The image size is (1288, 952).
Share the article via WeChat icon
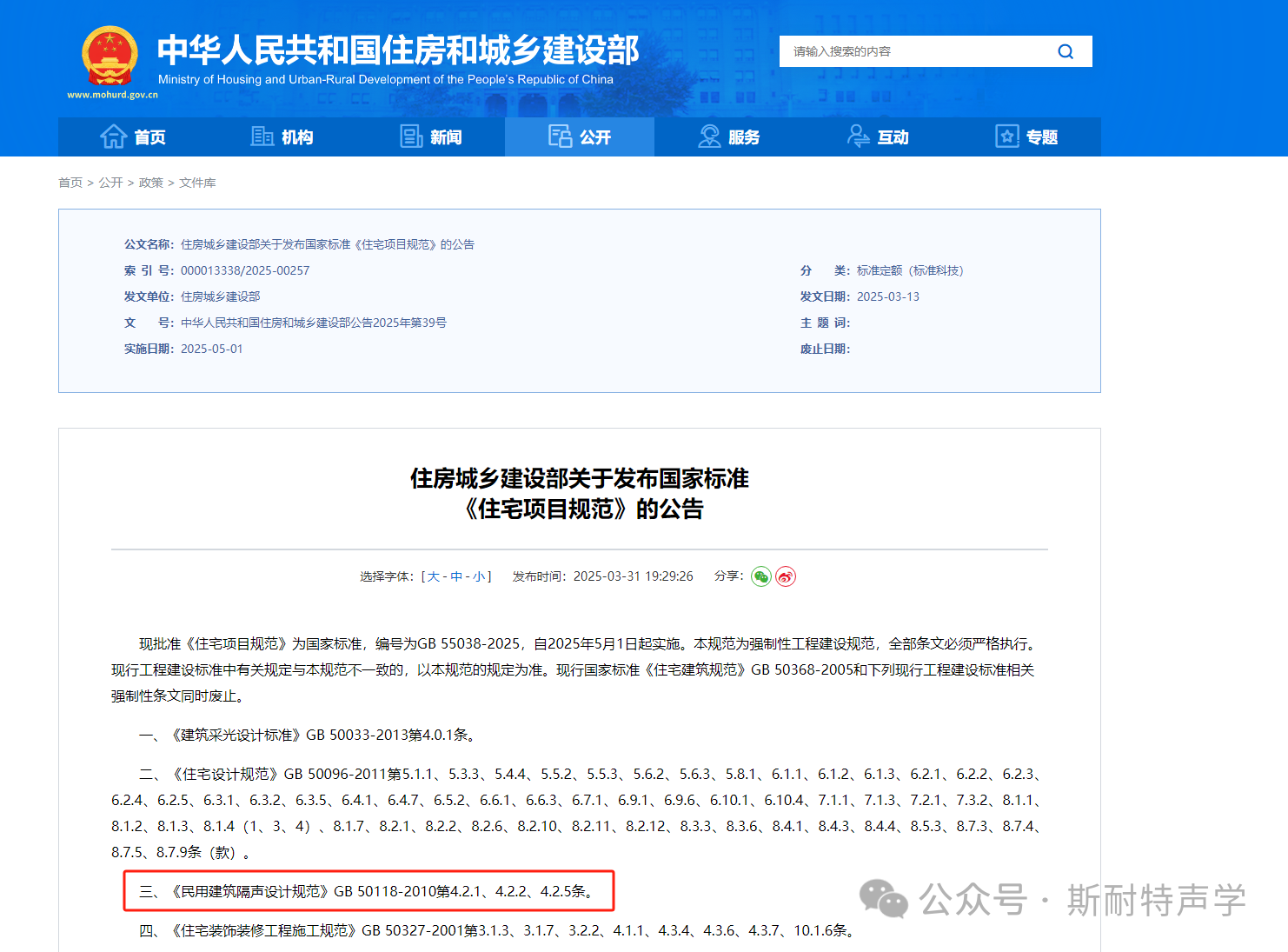pos(761,576)
